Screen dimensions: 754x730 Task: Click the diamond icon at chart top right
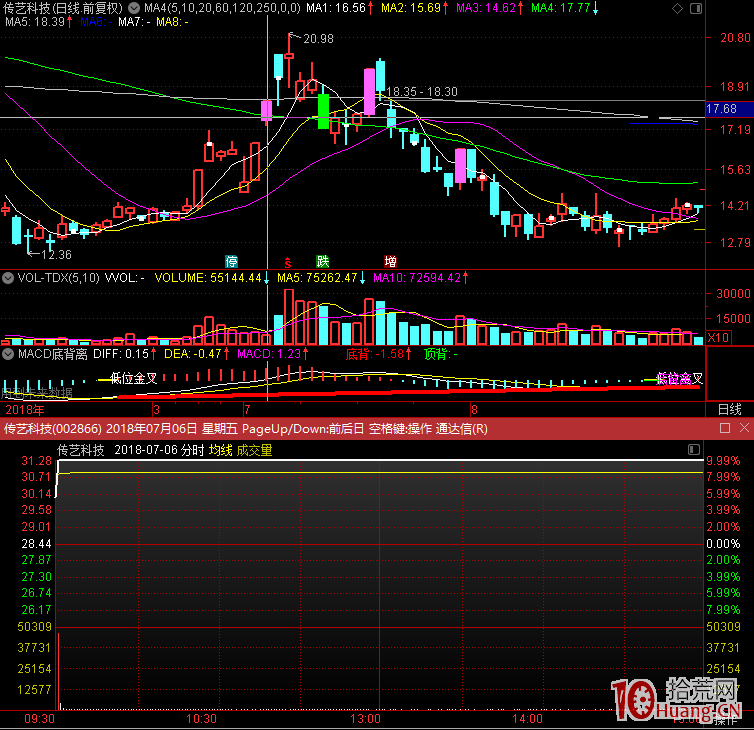(x=678, y=8)
